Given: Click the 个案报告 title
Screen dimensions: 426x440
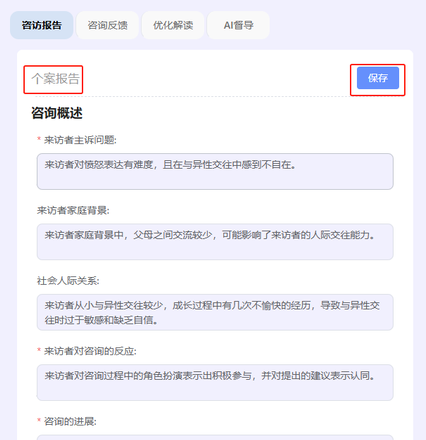Looking at the screenshot, I should (x=55, y=79).
